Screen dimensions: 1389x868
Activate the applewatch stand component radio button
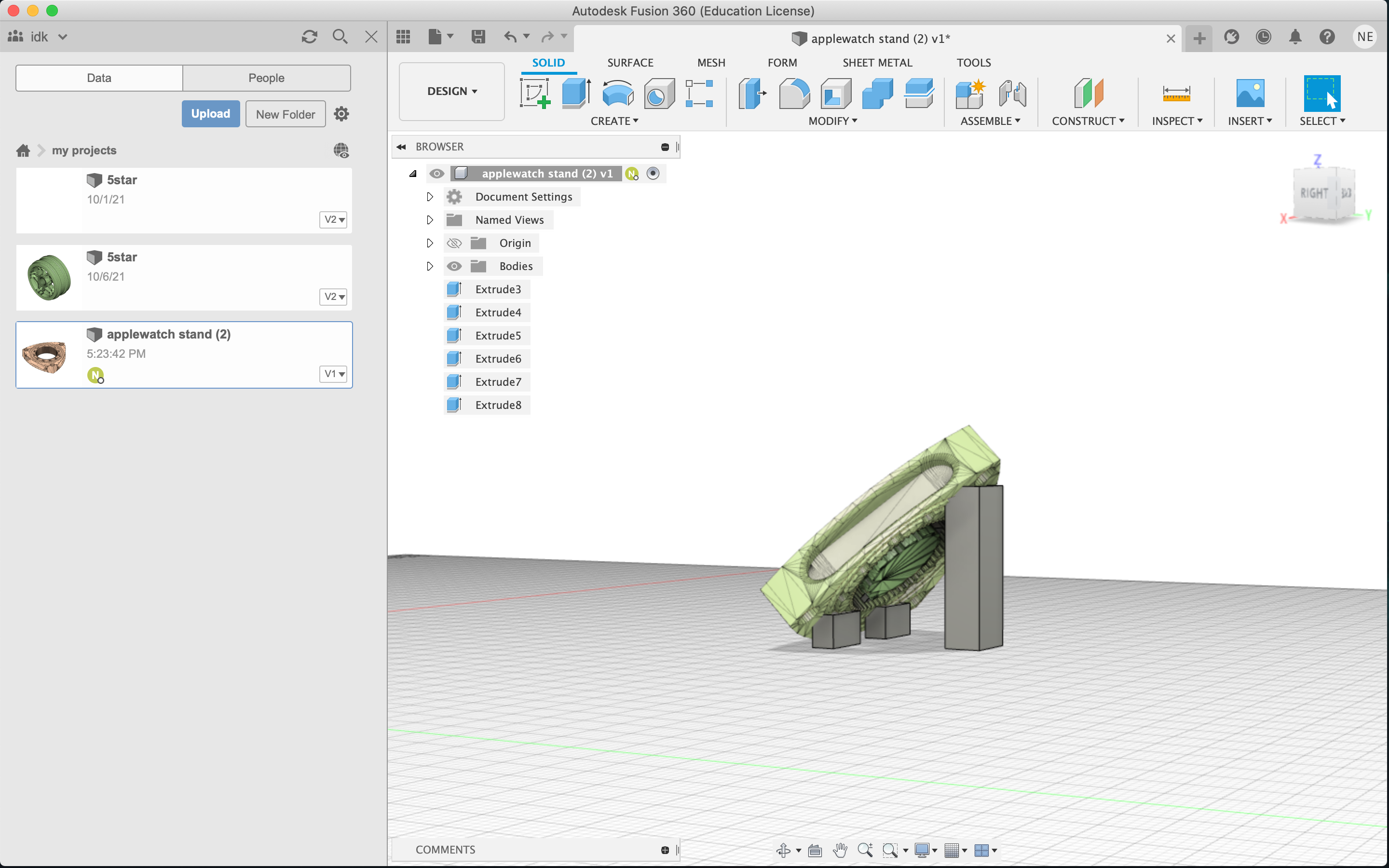click(653, 174)
